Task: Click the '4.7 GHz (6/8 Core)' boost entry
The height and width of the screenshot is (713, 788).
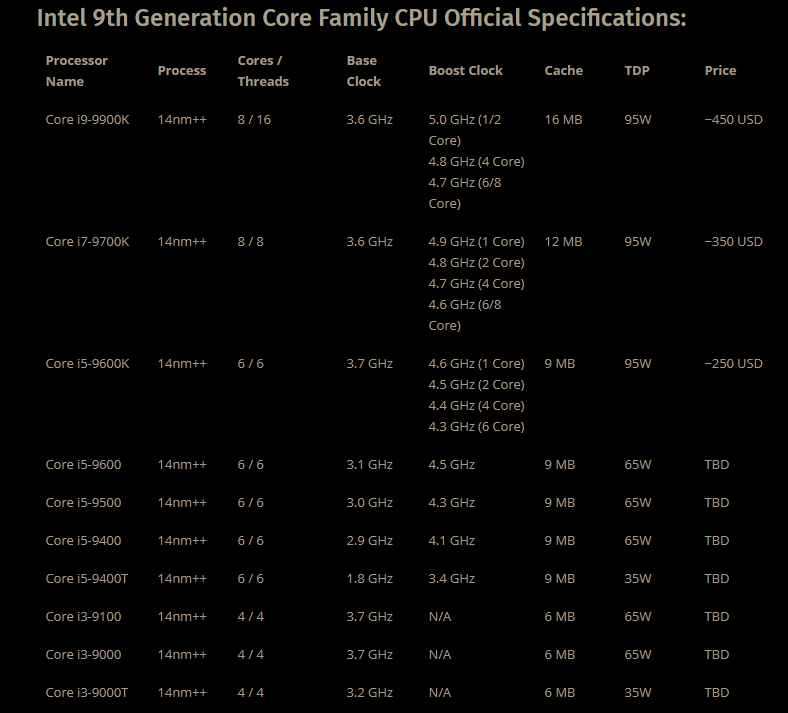Action: click(465, 193)
